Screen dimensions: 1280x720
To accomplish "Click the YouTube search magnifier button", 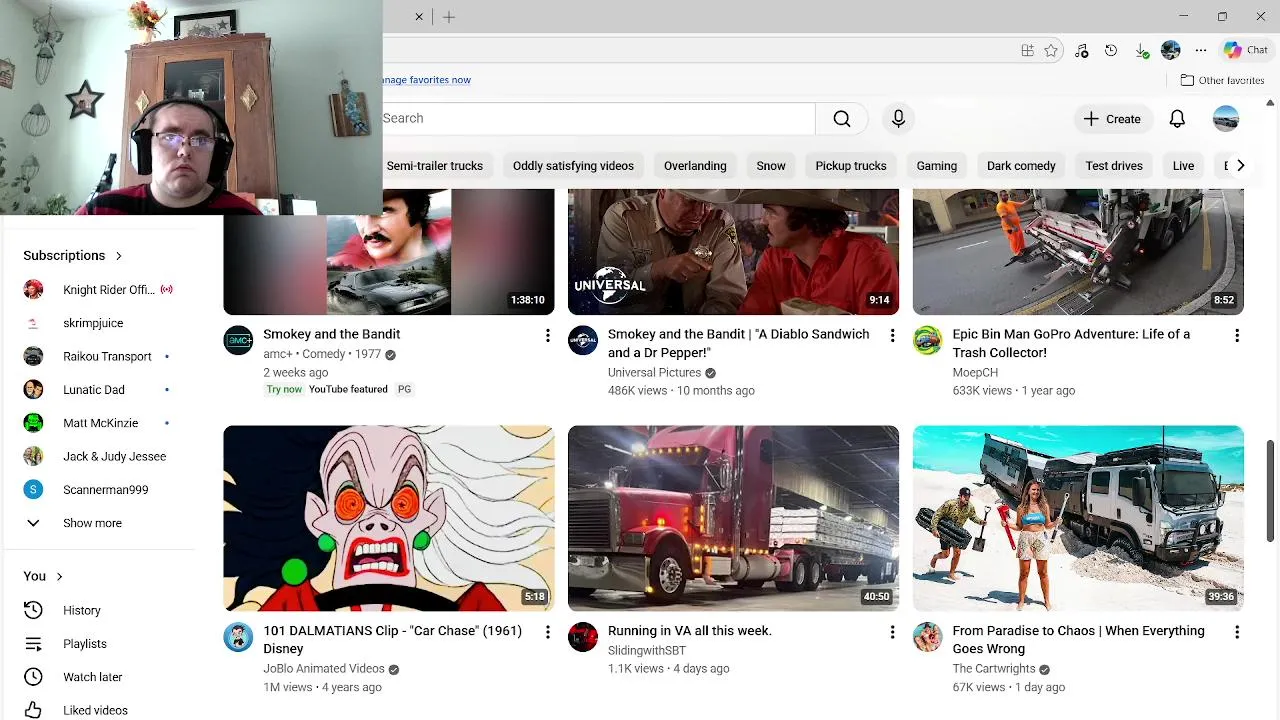I will (x=842, y=118).
